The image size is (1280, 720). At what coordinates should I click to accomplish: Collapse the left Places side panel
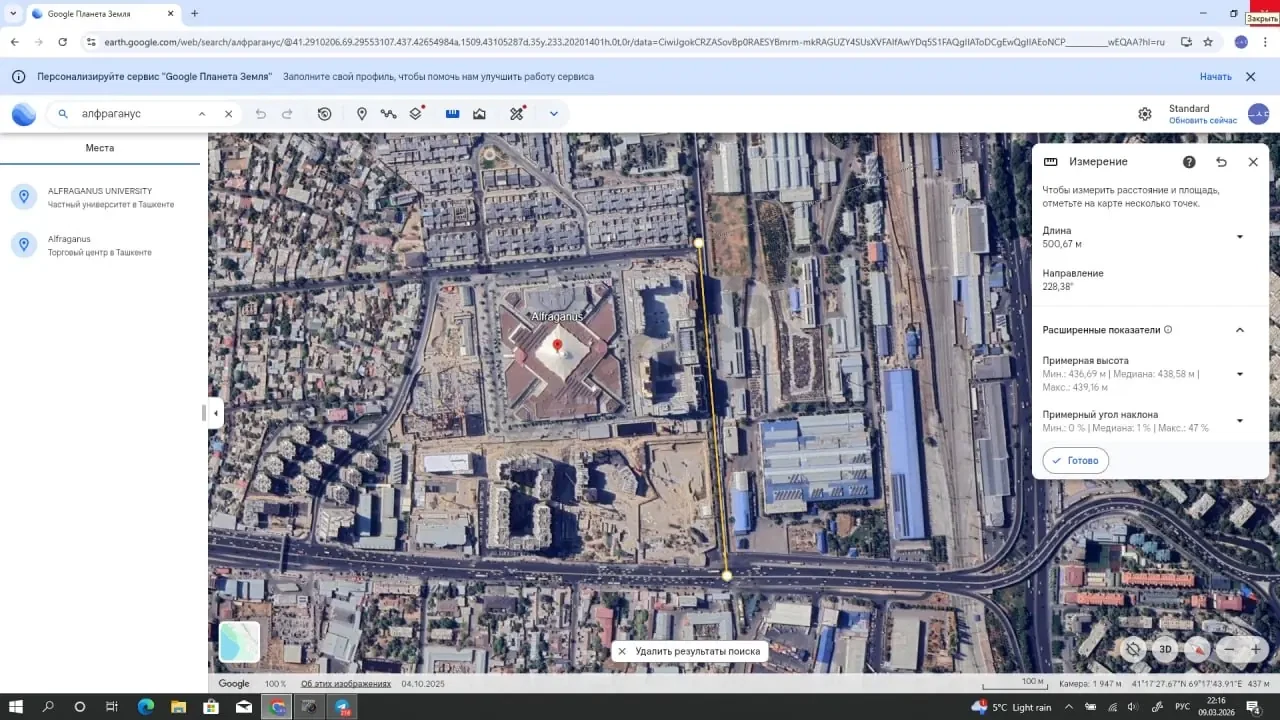215,413
